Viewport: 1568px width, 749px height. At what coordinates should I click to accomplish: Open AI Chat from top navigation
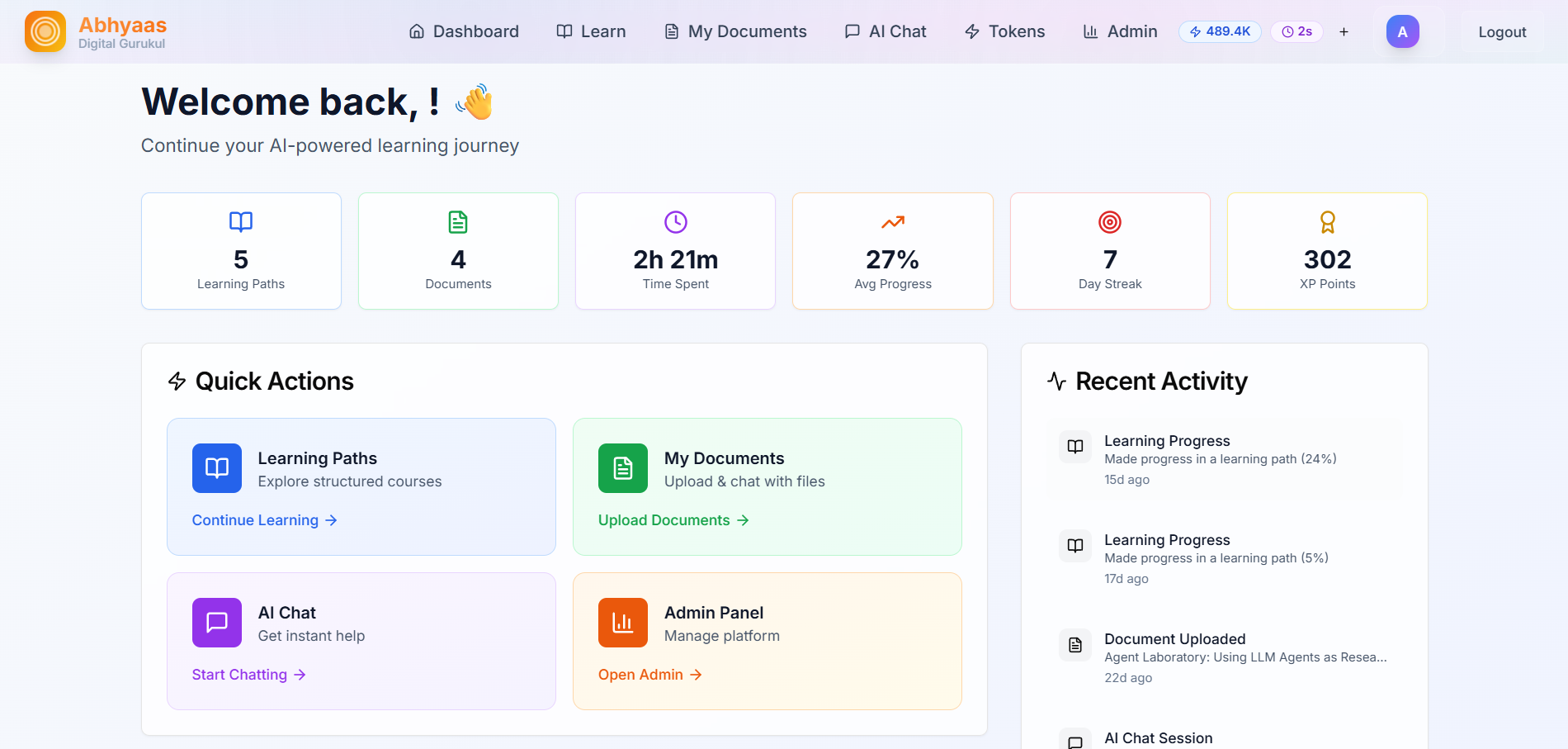point(886,31)
